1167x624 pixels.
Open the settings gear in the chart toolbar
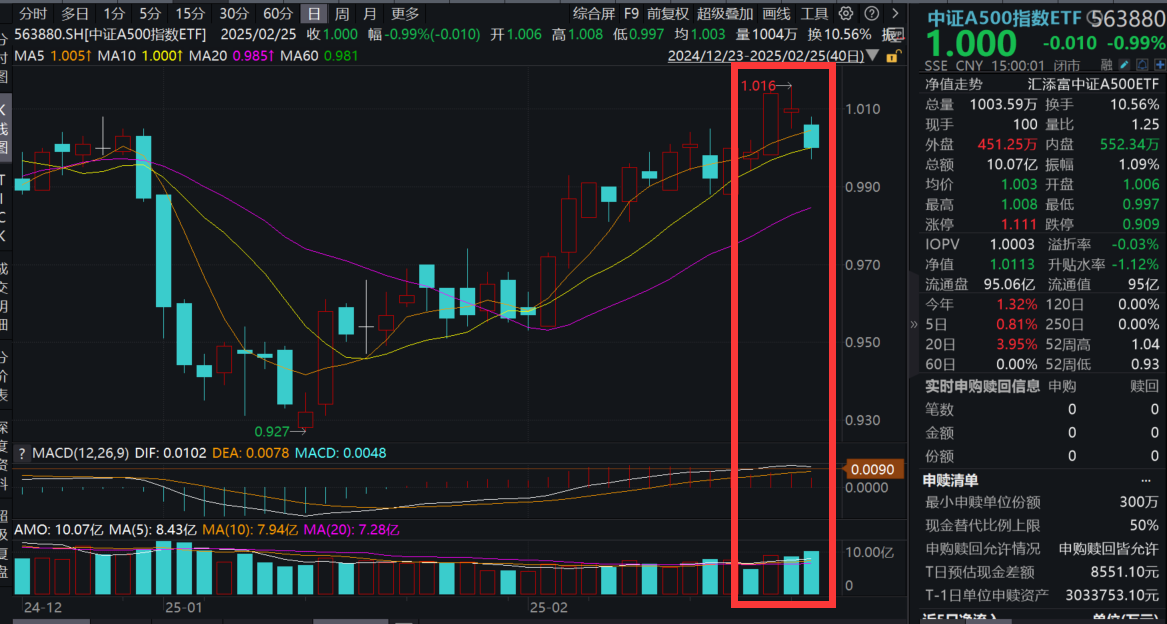[x=846, y=14]
